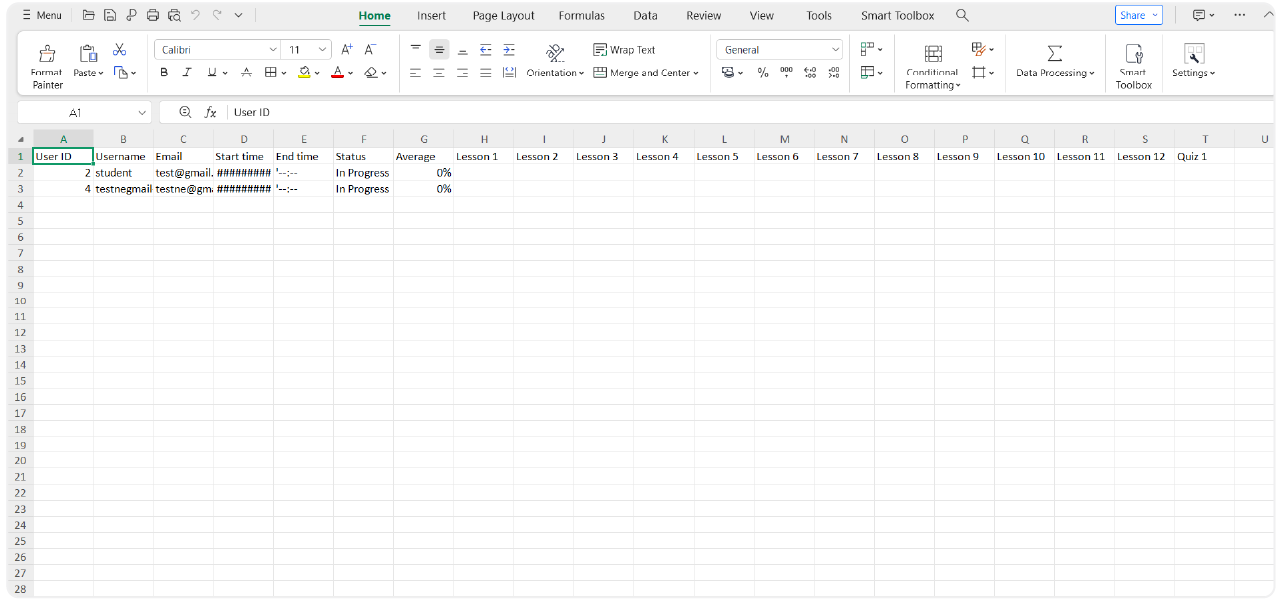The image size is (1281, 601).
Task: Cut the selection with the scissors icon
Action: pos(119,48)
